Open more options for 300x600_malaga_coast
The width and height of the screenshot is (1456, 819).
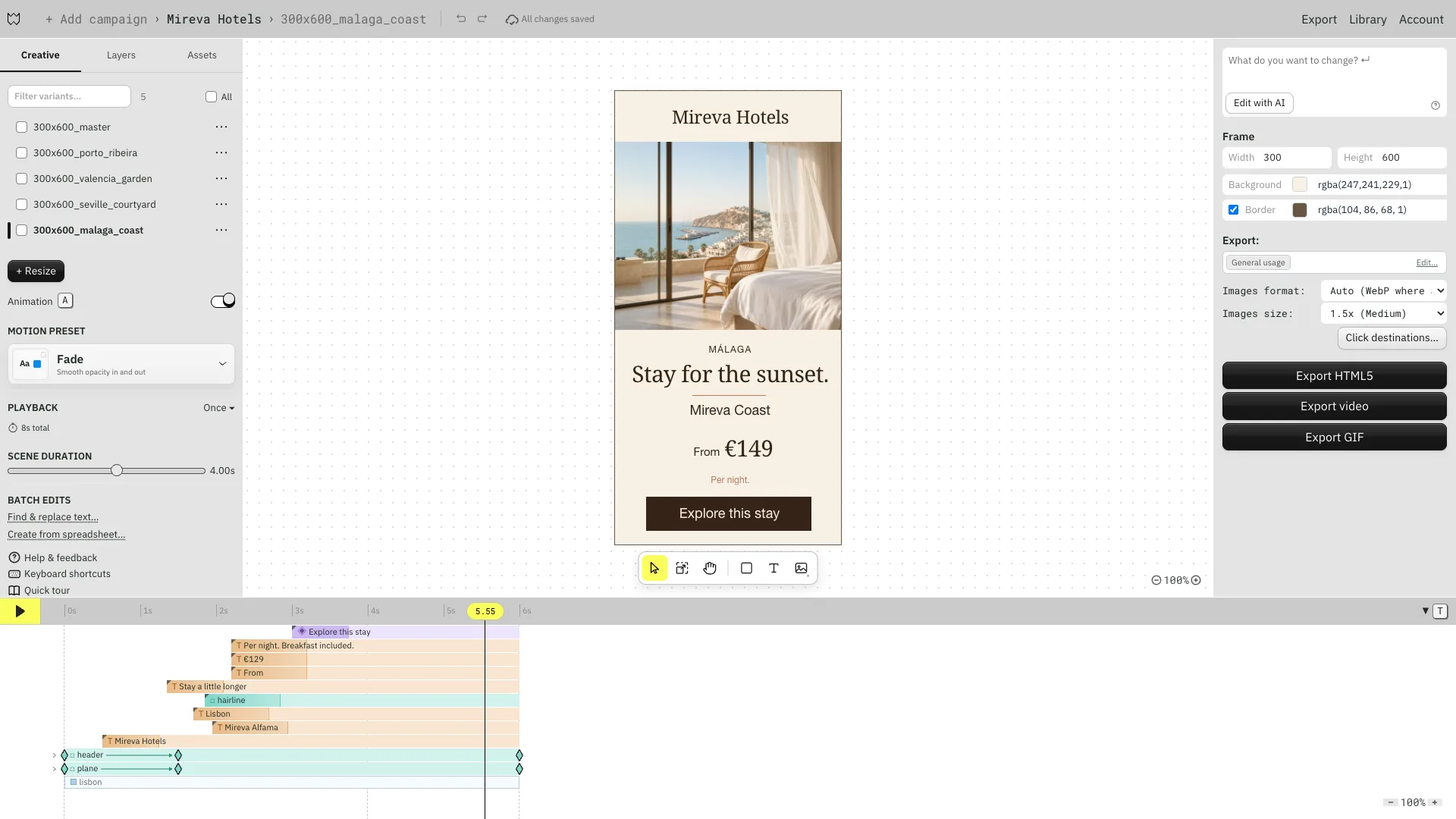coord(221,231)
